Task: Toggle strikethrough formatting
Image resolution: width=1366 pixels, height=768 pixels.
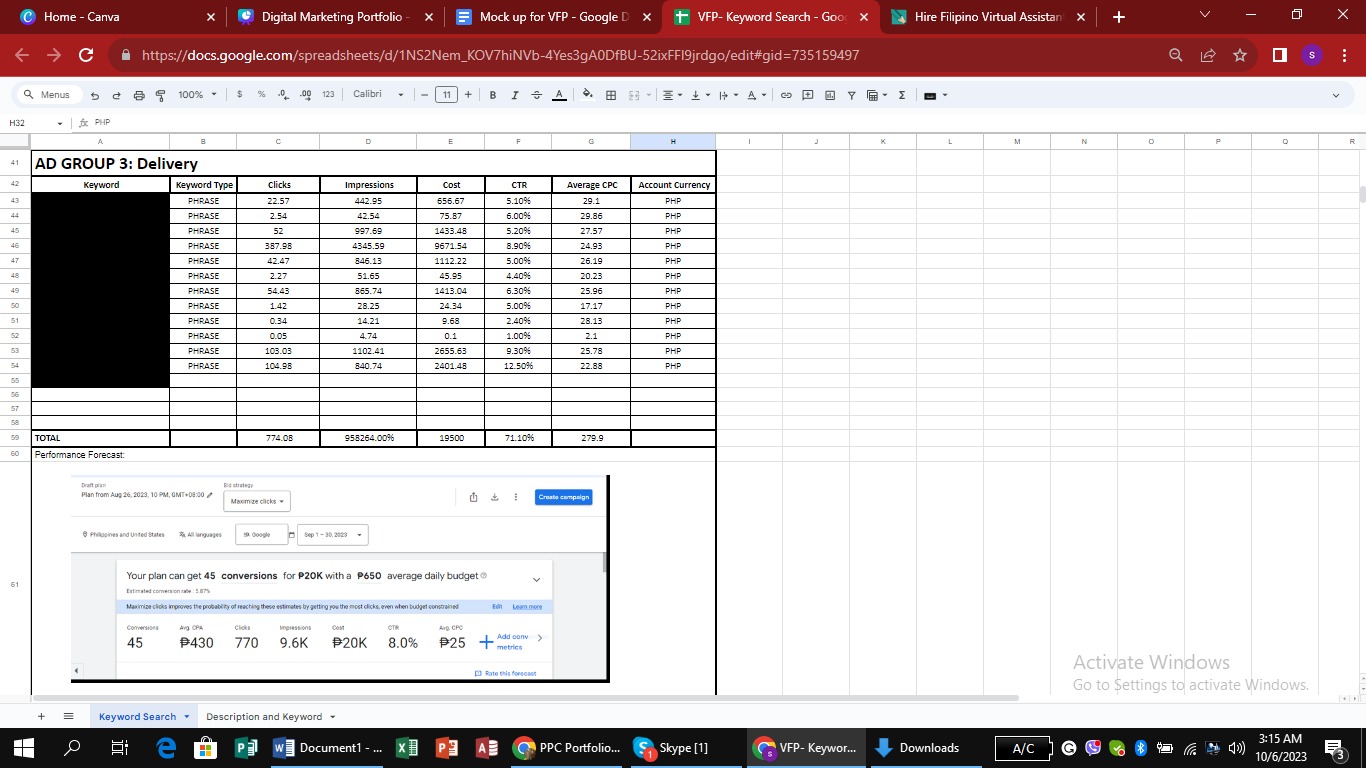Action: (x=536, y=95)
